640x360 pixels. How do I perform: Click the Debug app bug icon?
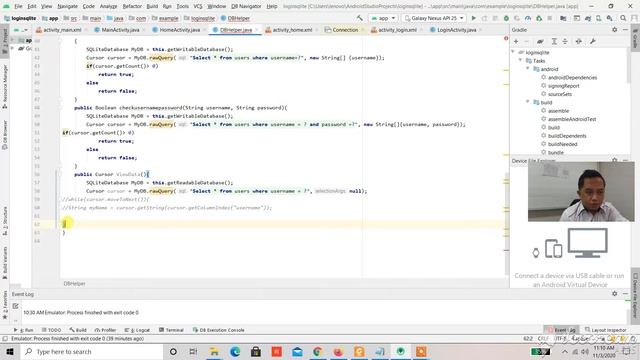click(506, 18)
